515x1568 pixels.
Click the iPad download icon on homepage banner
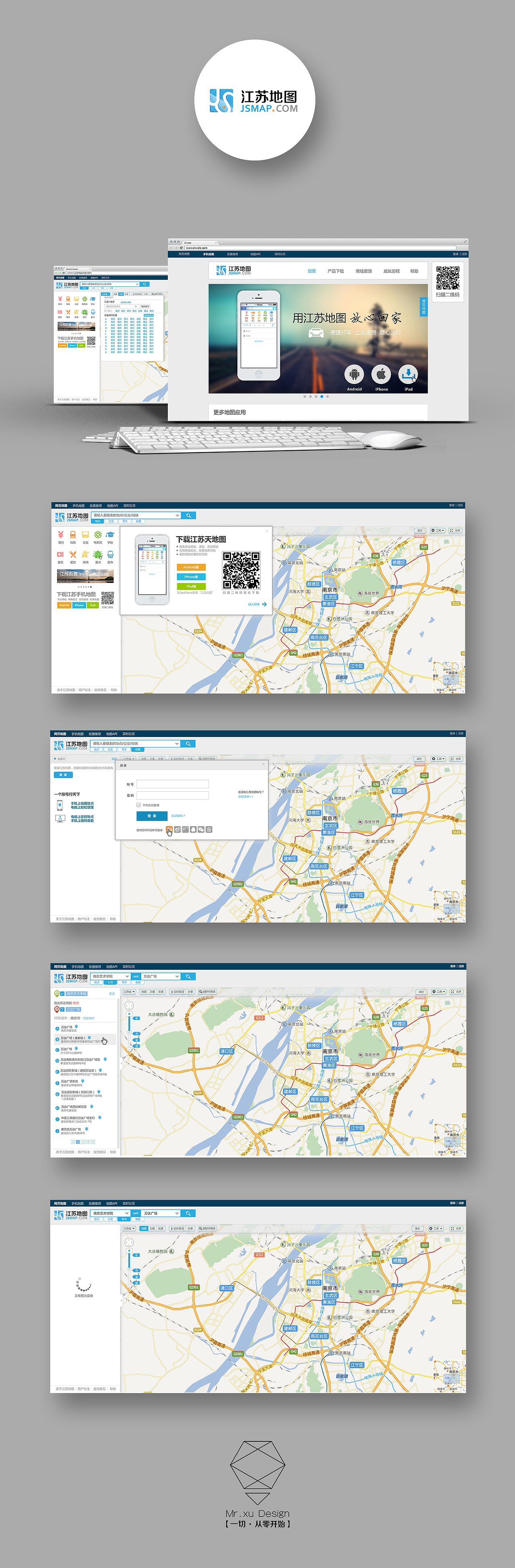tap(408, 374)
